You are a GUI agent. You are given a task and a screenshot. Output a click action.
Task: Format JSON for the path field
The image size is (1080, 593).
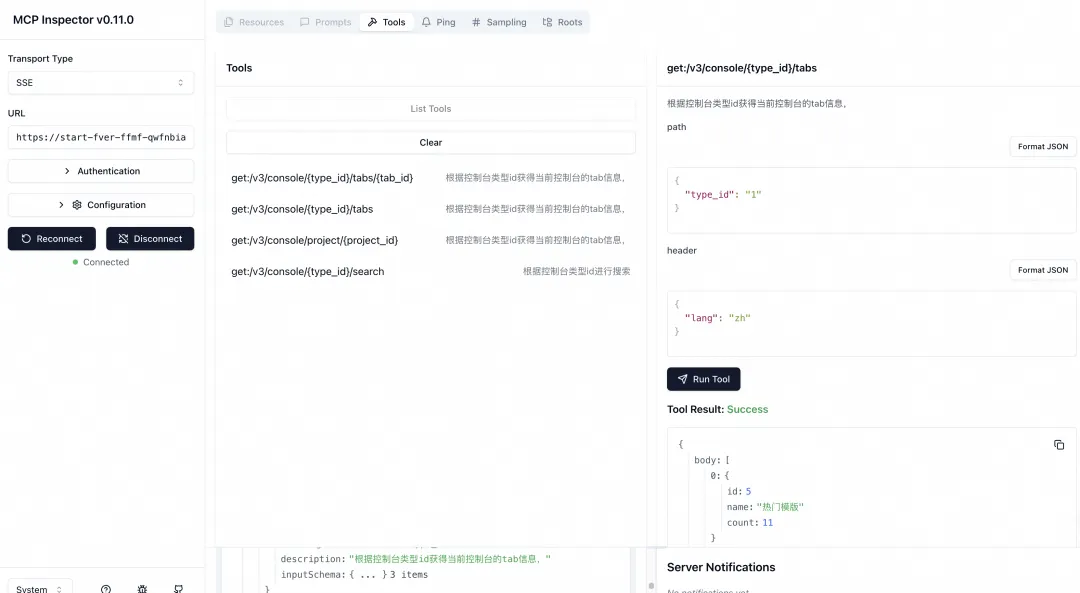[1043, 147]
